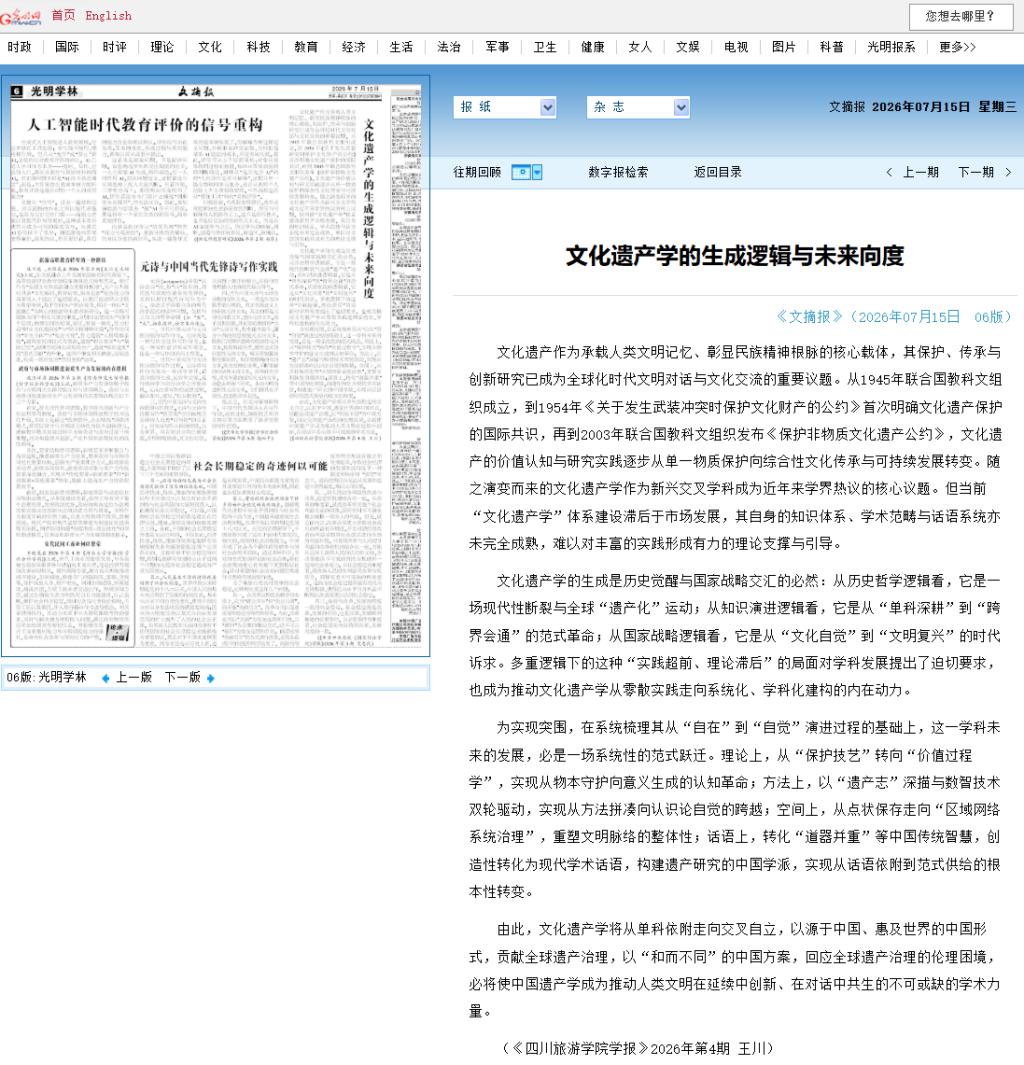
Task: Open the 报纸 dropdown
Action: [x=505, y=107]
